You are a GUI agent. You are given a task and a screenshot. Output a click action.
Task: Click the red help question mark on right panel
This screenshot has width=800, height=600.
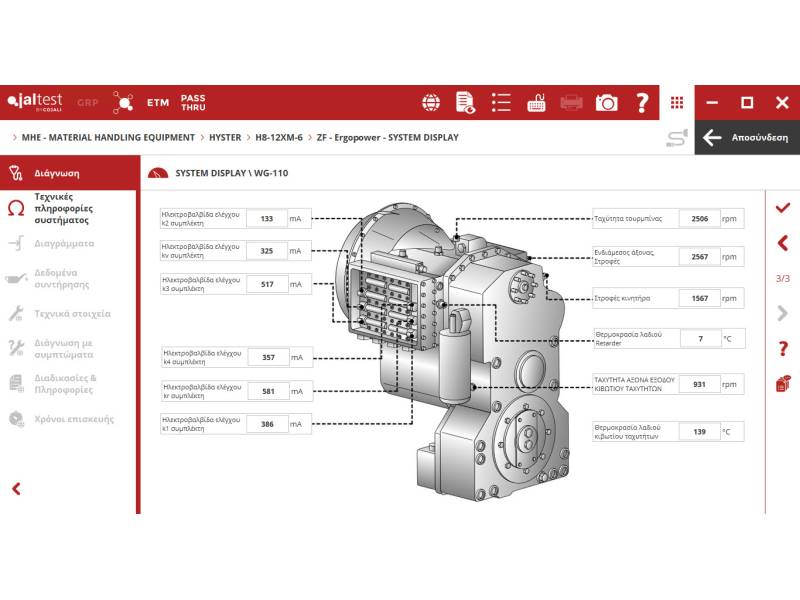point(782,349)
